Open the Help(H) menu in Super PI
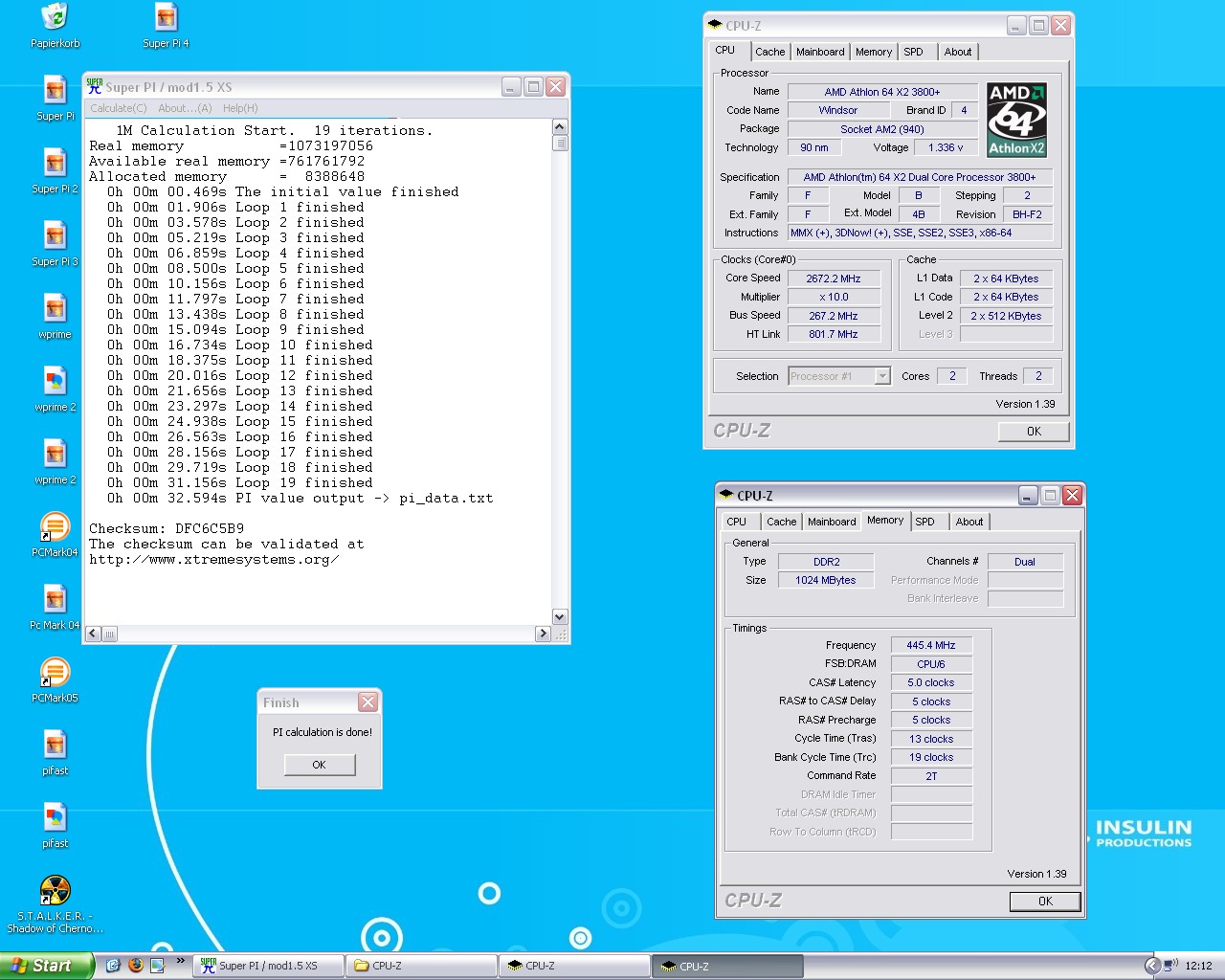This screenshot has height=980, width=1225. 240,108
